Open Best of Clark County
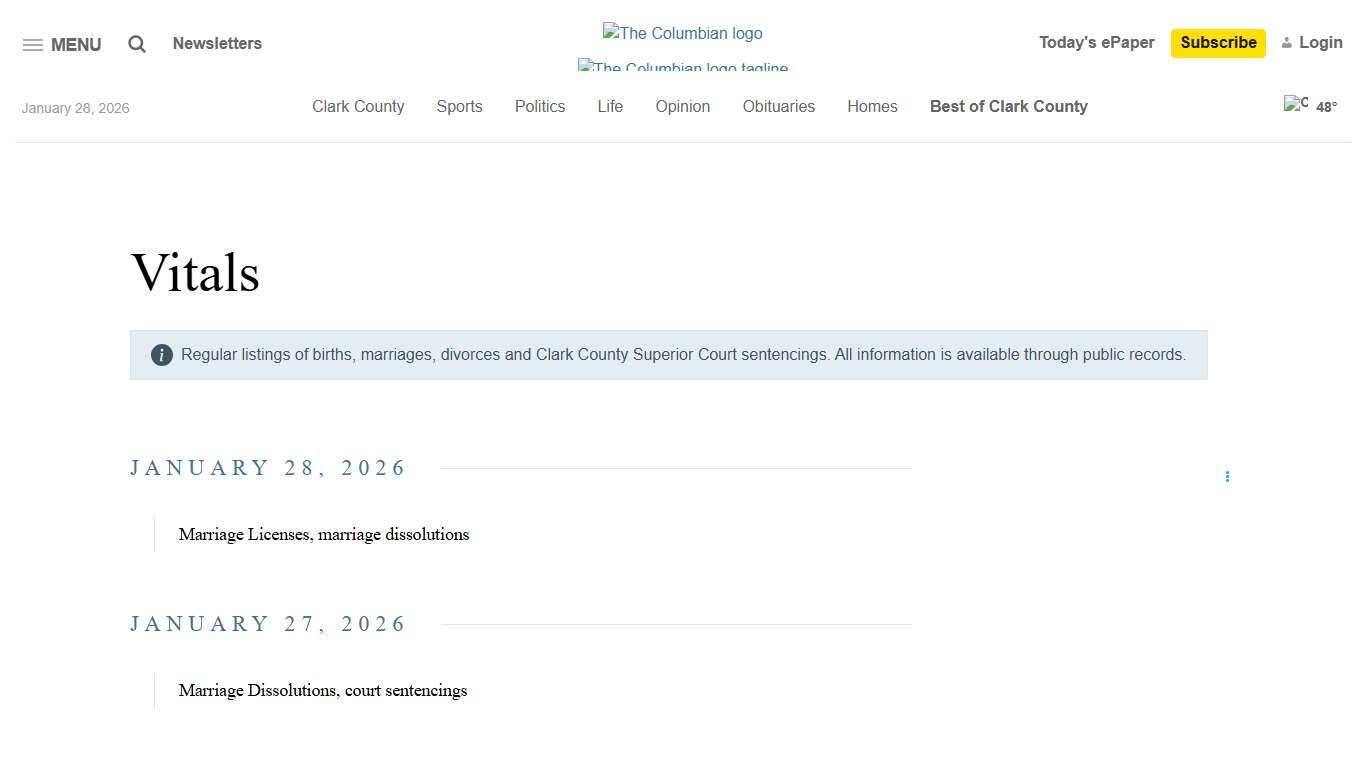 tap(1008, 106)
